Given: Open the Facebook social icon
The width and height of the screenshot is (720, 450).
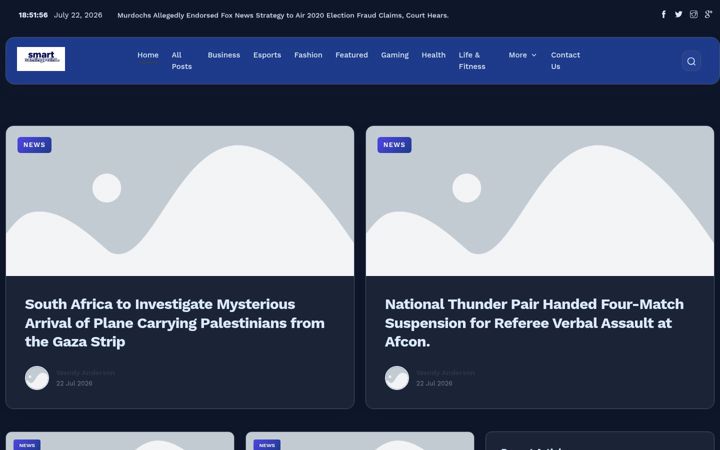Looking at the screenshot, I should point(664,14).
